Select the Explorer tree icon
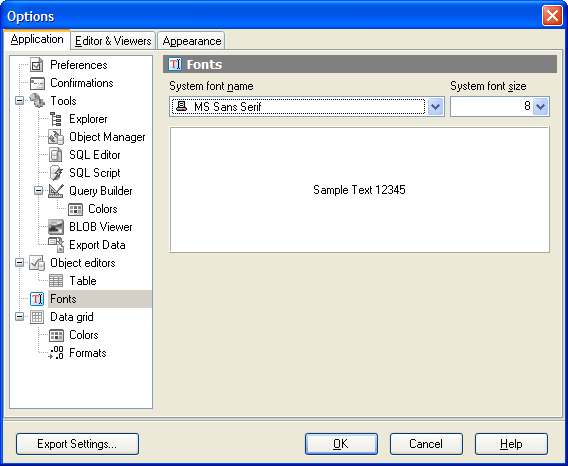The width and height of the screenshot is (568, 466). click(56, 119)
